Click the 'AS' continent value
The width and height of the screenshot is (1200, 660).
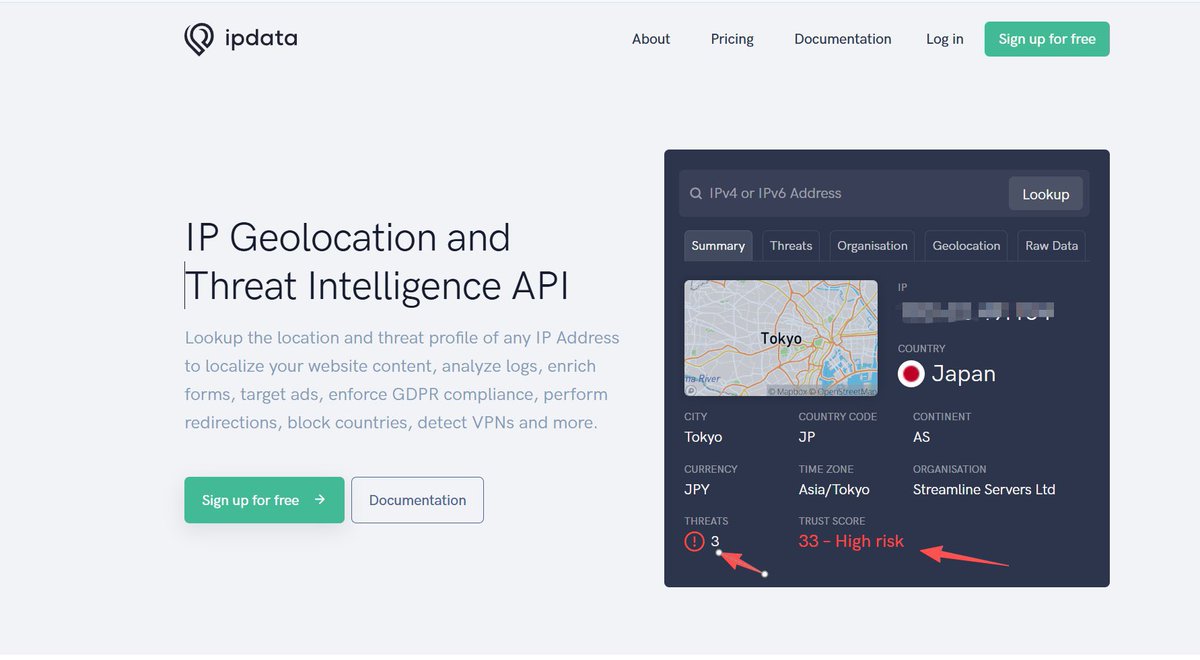click(922, 437)
